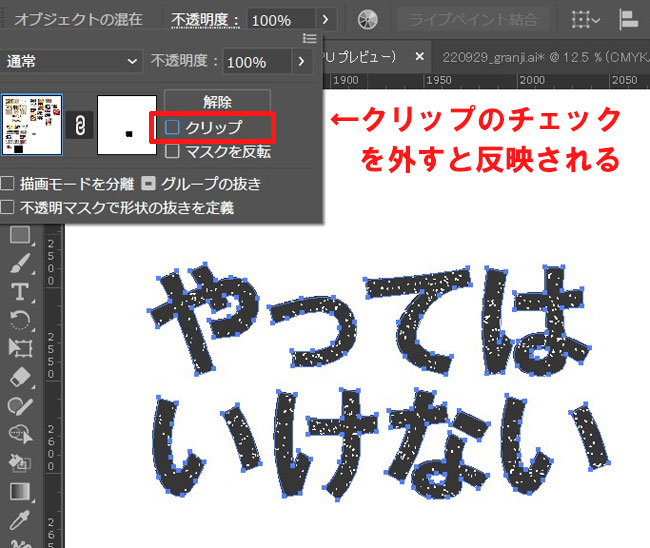Select the Free Transform tool
The height and width of the screenshot is (548, 650).
pos(20,348)
